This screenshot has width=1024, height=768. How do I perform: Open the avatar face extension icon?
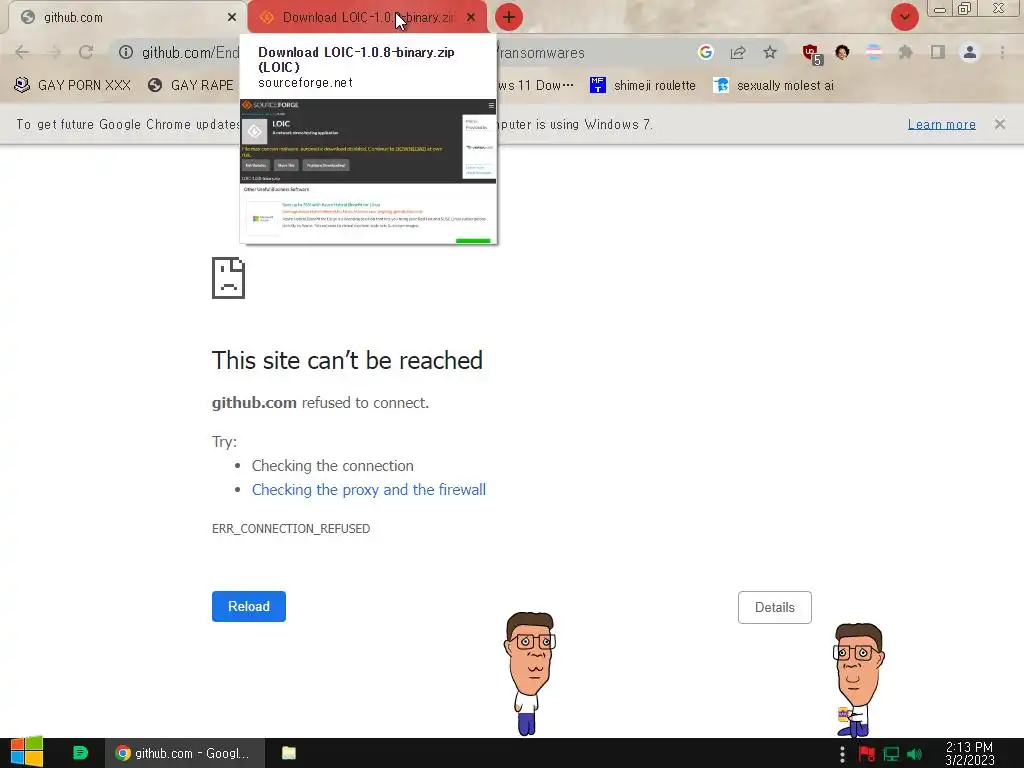(x=842, y=52)
